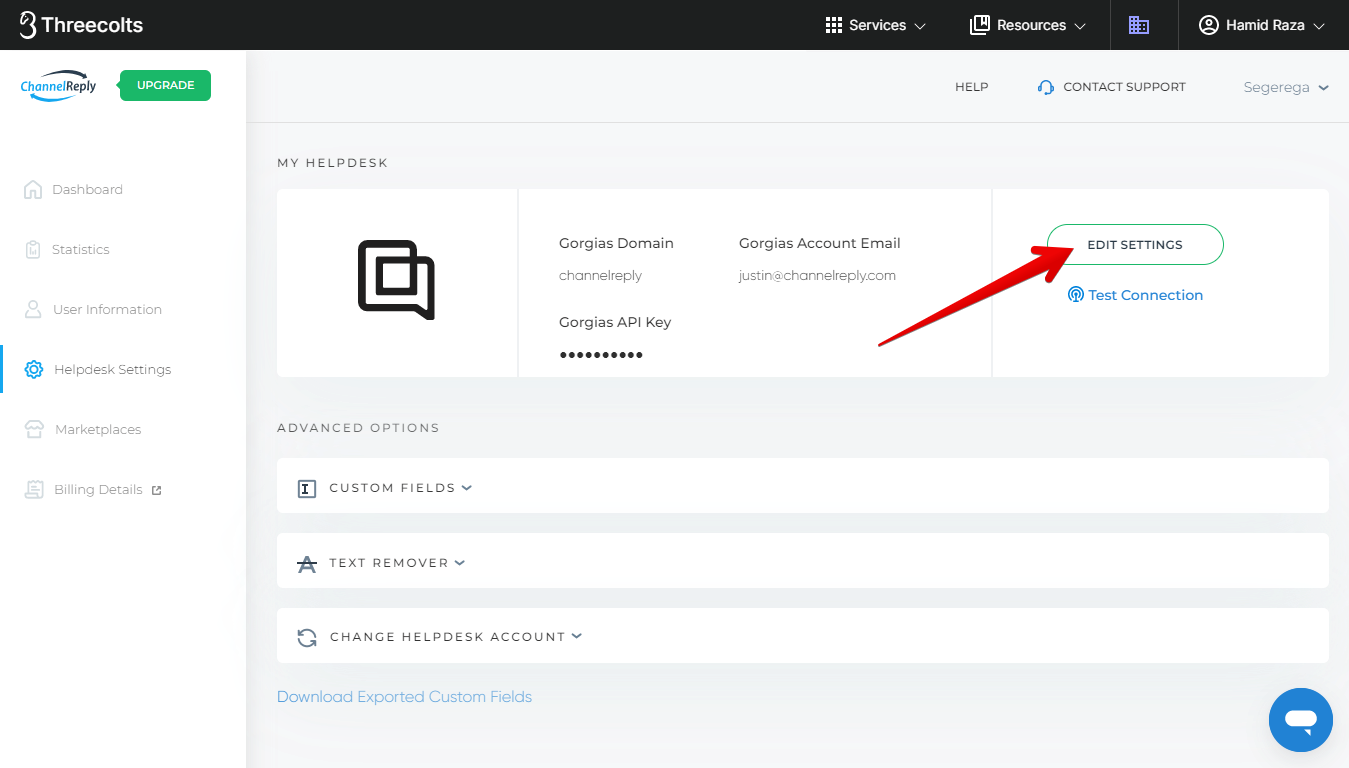Click the Billing Details external-link arrow icon

(156, 490)
